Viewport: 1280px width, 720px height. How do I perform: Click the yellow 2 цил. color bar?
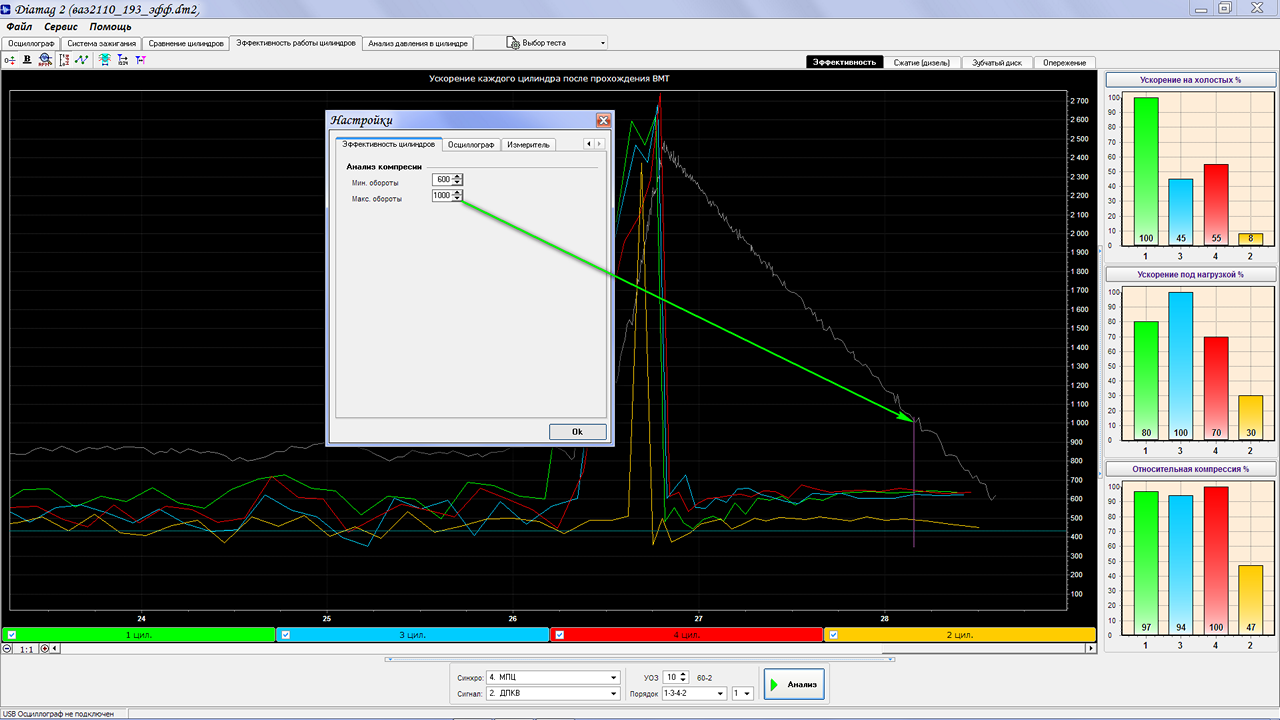pos(960,635)
